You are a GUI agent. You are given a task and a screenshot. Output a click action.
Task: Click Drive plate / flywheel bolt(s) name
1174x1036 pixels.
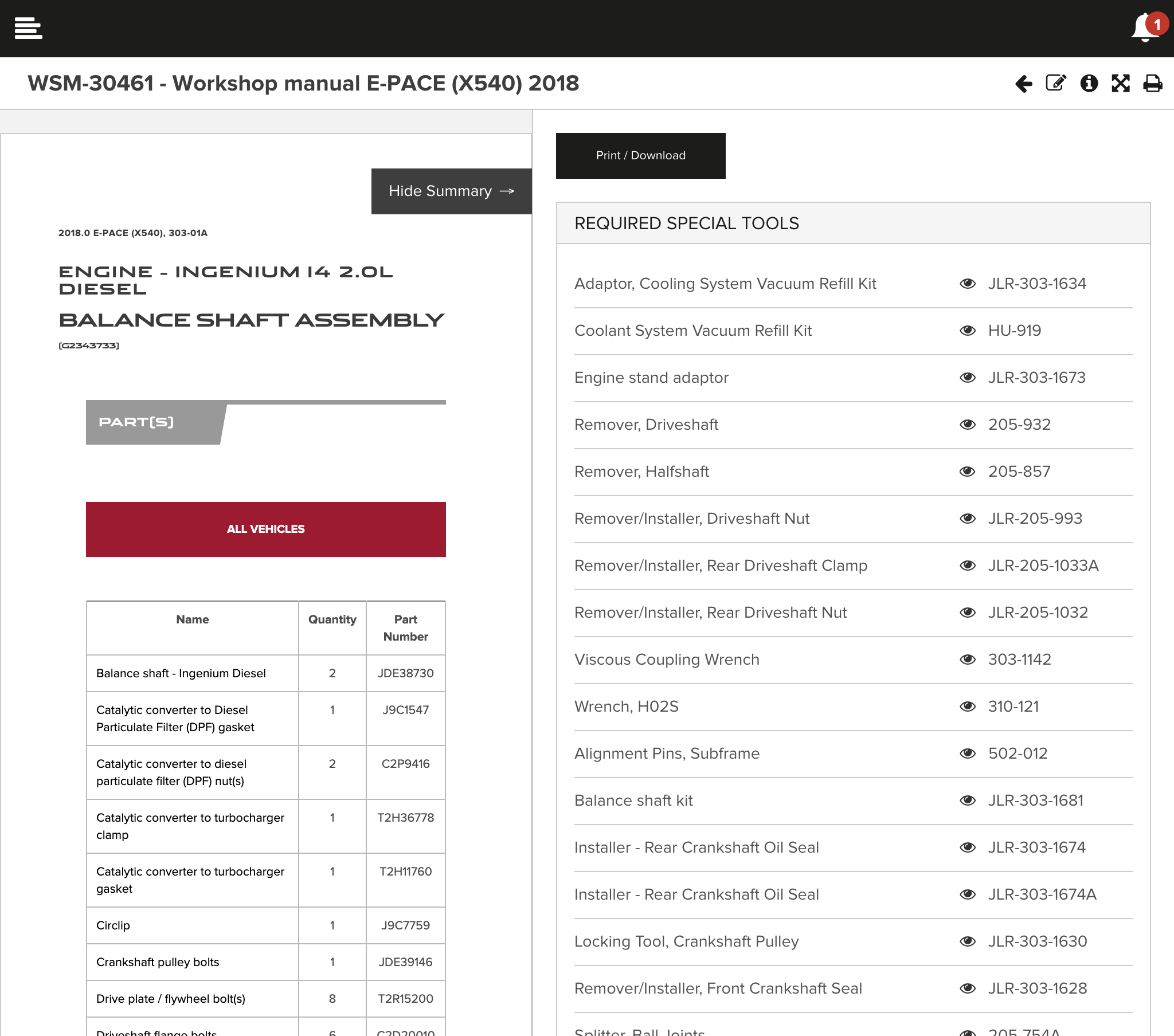pos(171,1000)
